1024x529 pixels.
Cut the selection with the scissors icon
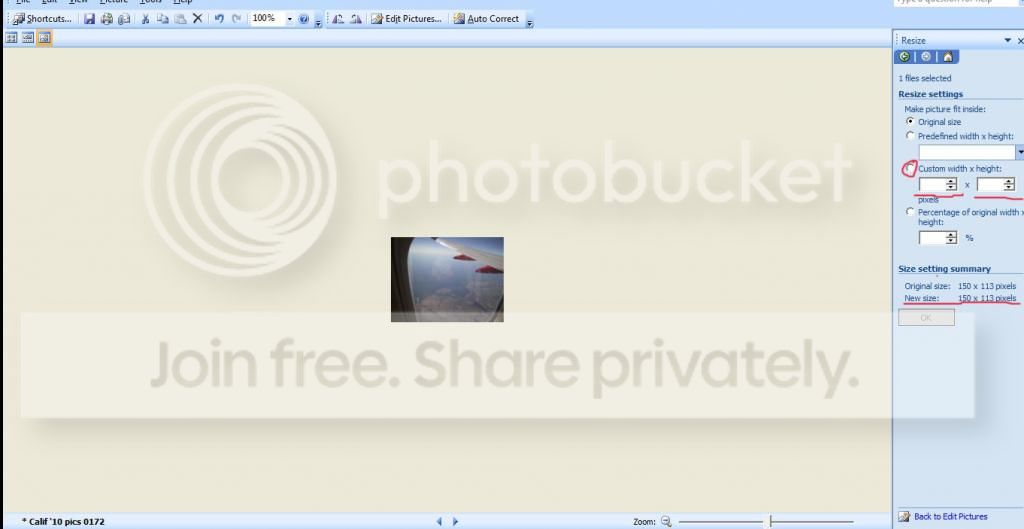point(145,19)
